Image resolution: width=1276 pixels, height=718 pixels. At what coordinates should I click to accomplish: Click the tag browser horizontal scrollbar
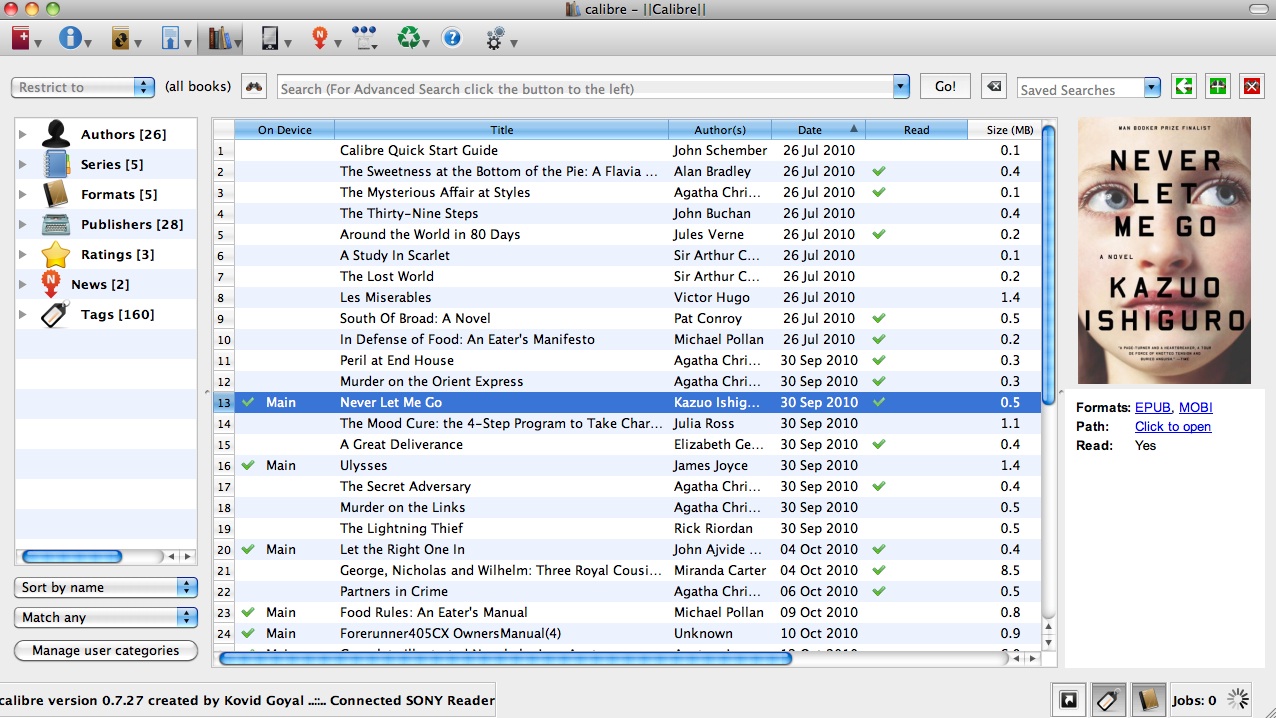[72, 556]
